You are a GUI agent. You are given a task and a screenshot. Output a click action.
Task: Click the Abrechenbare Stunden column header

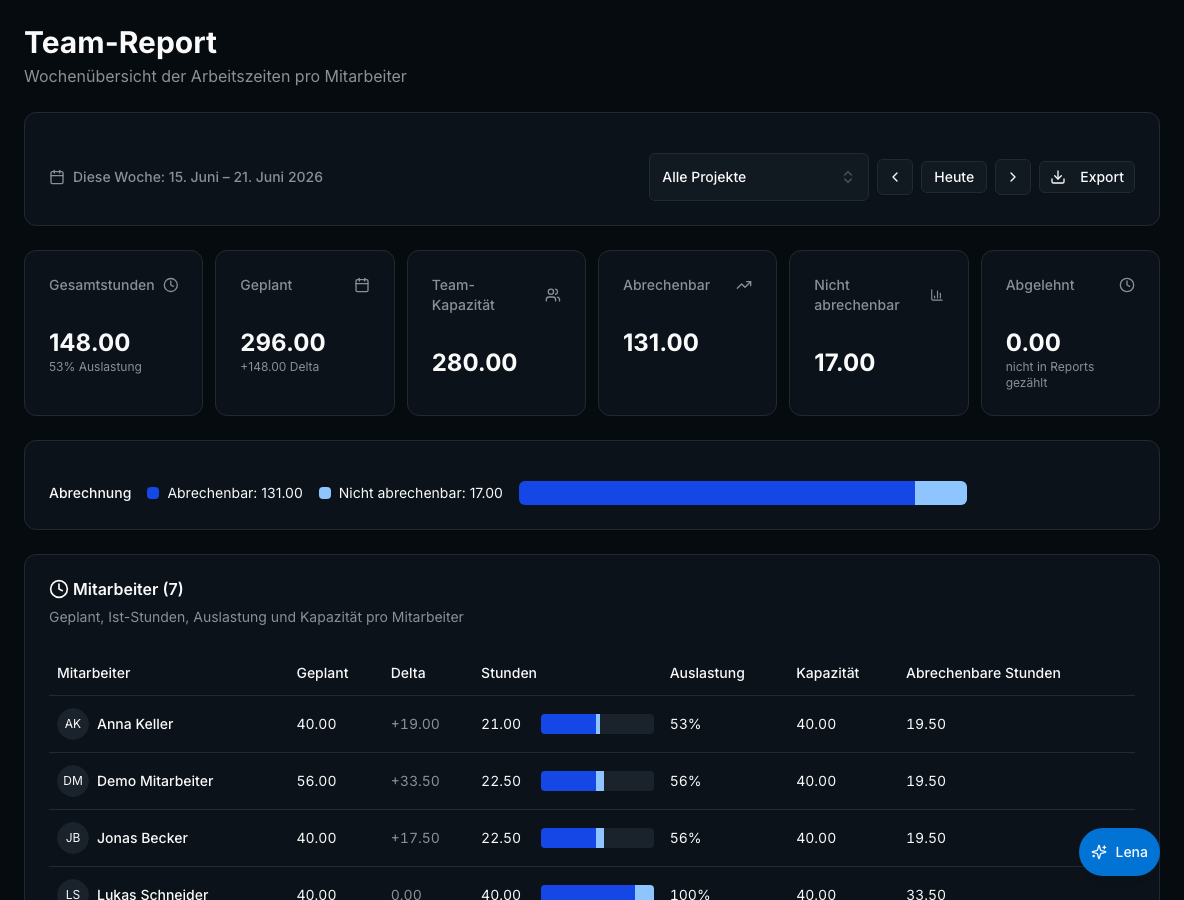[x=983, y=673]
